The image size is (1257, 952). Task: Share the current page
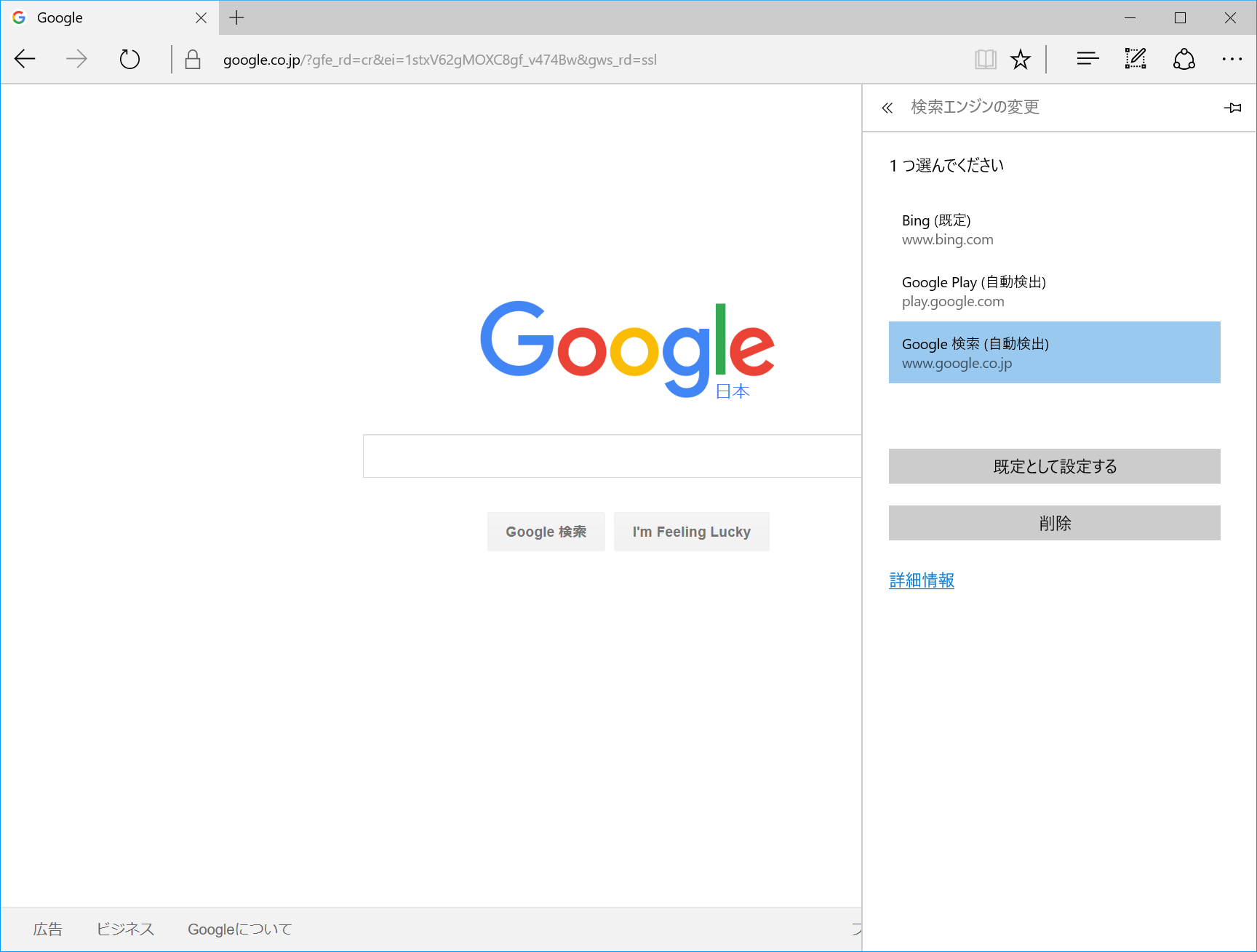1184,59
